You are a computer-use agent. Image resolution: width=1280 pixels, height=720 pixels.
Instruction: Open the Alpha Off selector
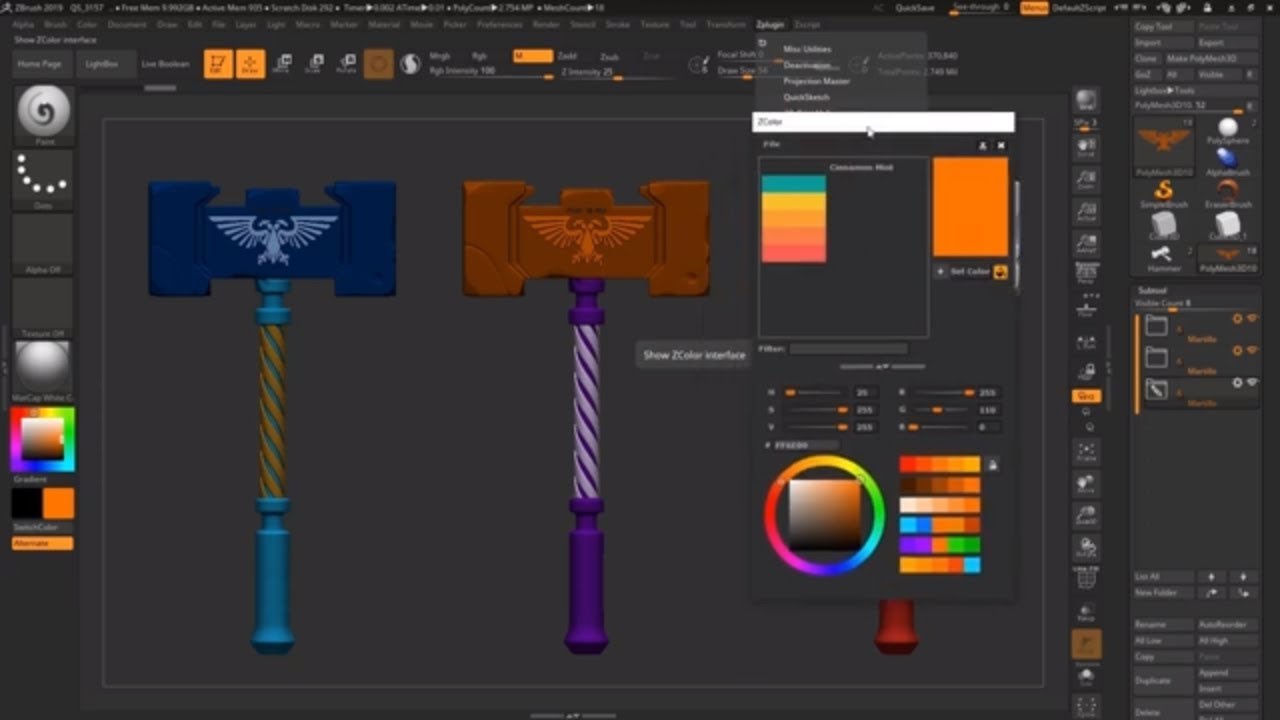coord(44,243)
